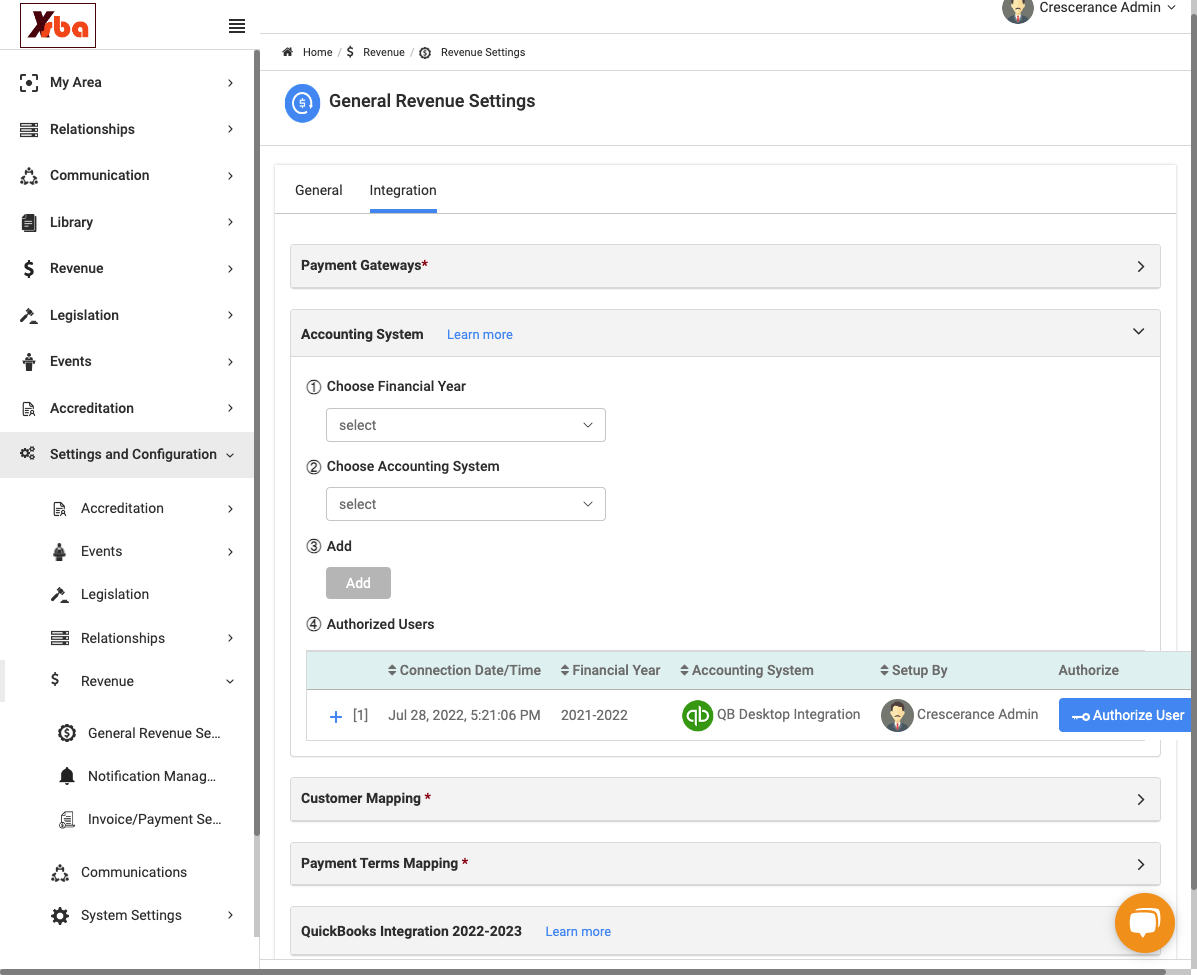Click the Library book icon
The width and height of the screenshot is (1197, 975).
(x=29, y=222)
